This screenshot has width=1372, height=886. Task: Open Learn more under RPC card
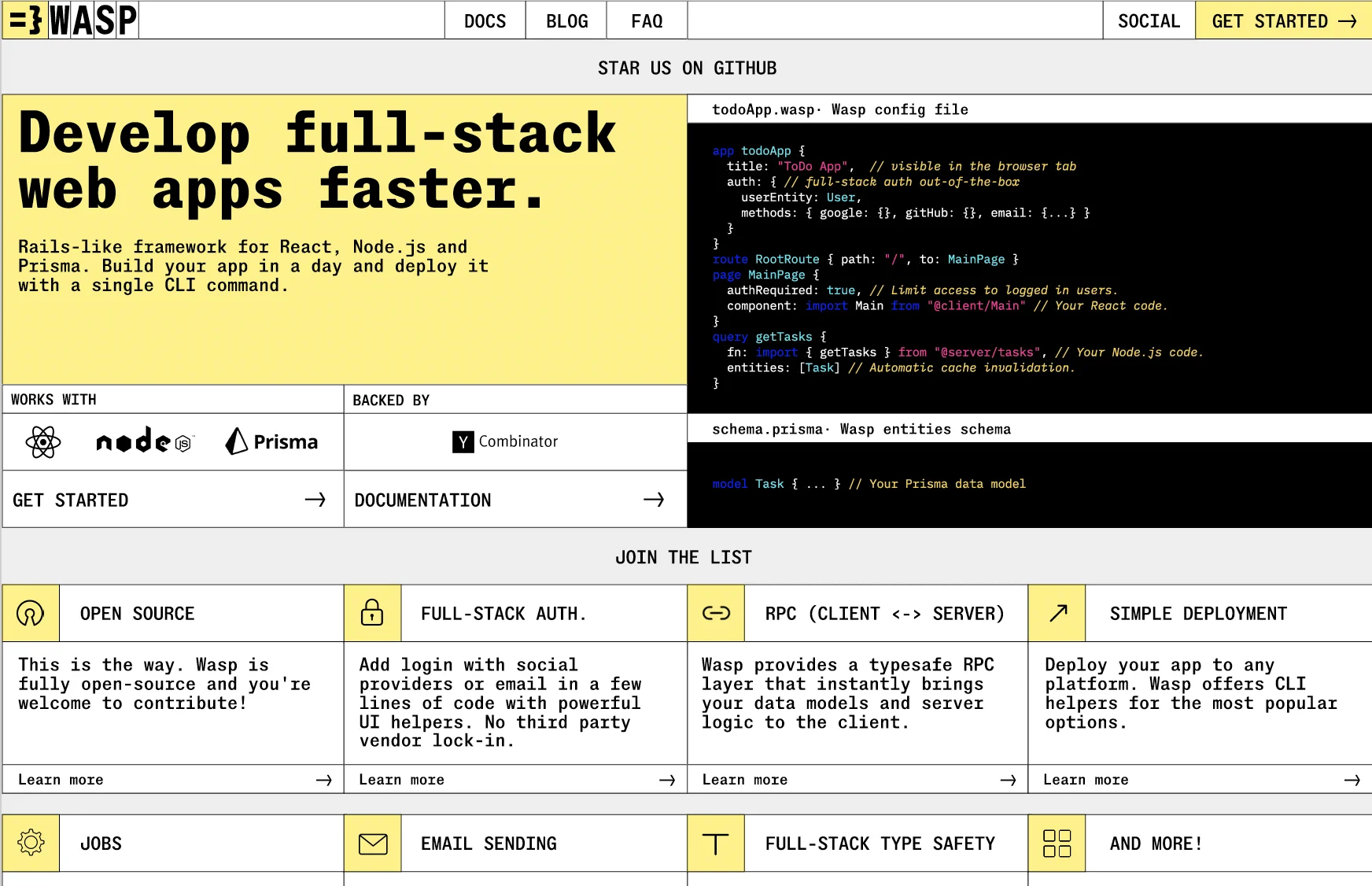[x=857, y=780]
